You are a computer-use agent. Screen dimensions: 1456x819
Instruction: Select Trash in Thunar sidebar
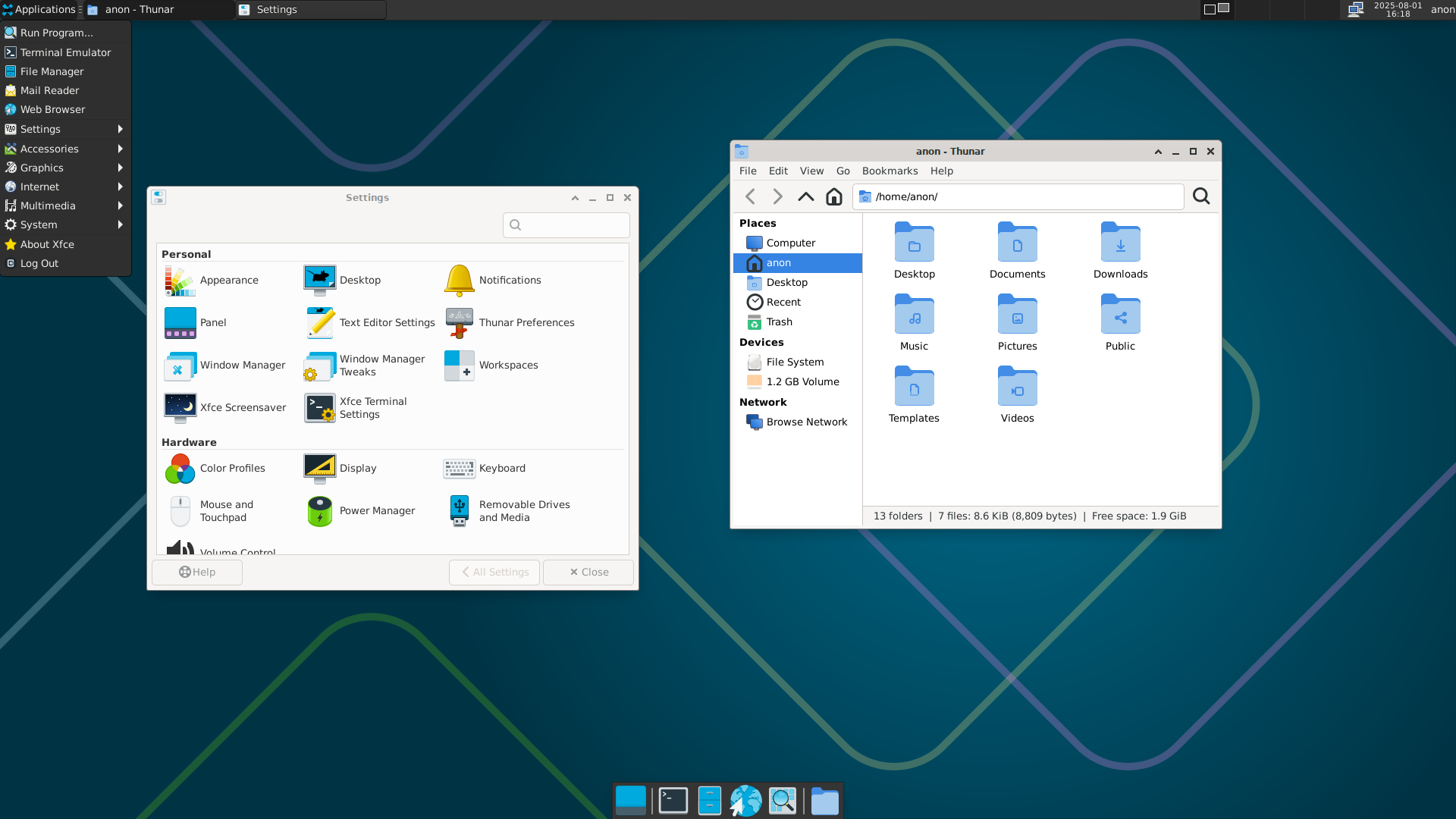click(779, 322)
